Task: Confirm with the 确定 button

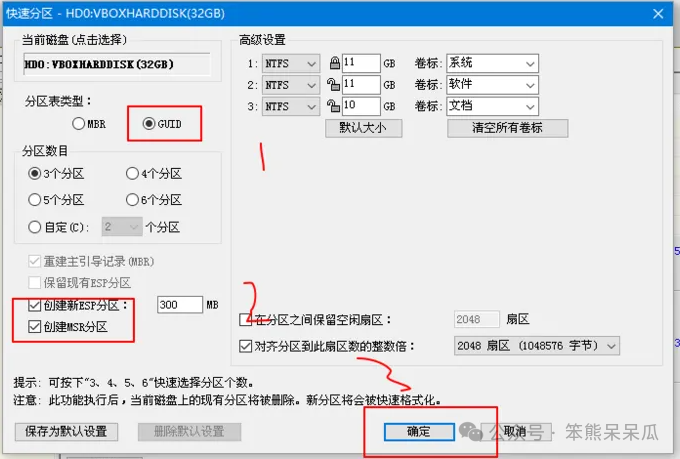Action: coord(419,432)
